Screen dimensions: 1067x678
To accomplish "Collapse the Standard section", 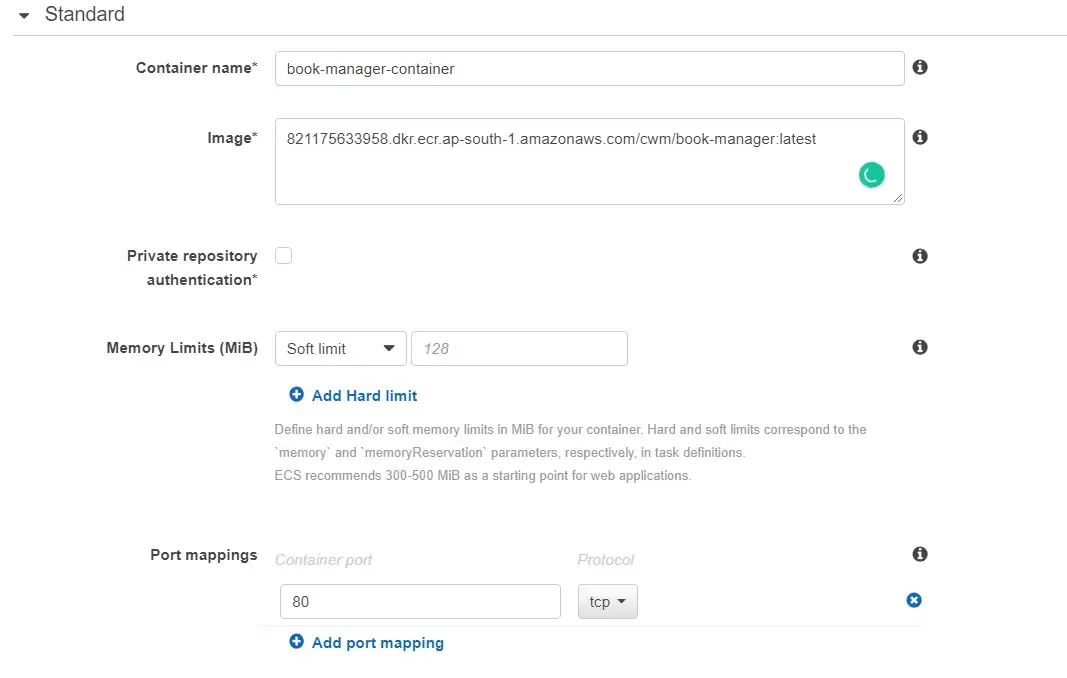I will [24, 14].
